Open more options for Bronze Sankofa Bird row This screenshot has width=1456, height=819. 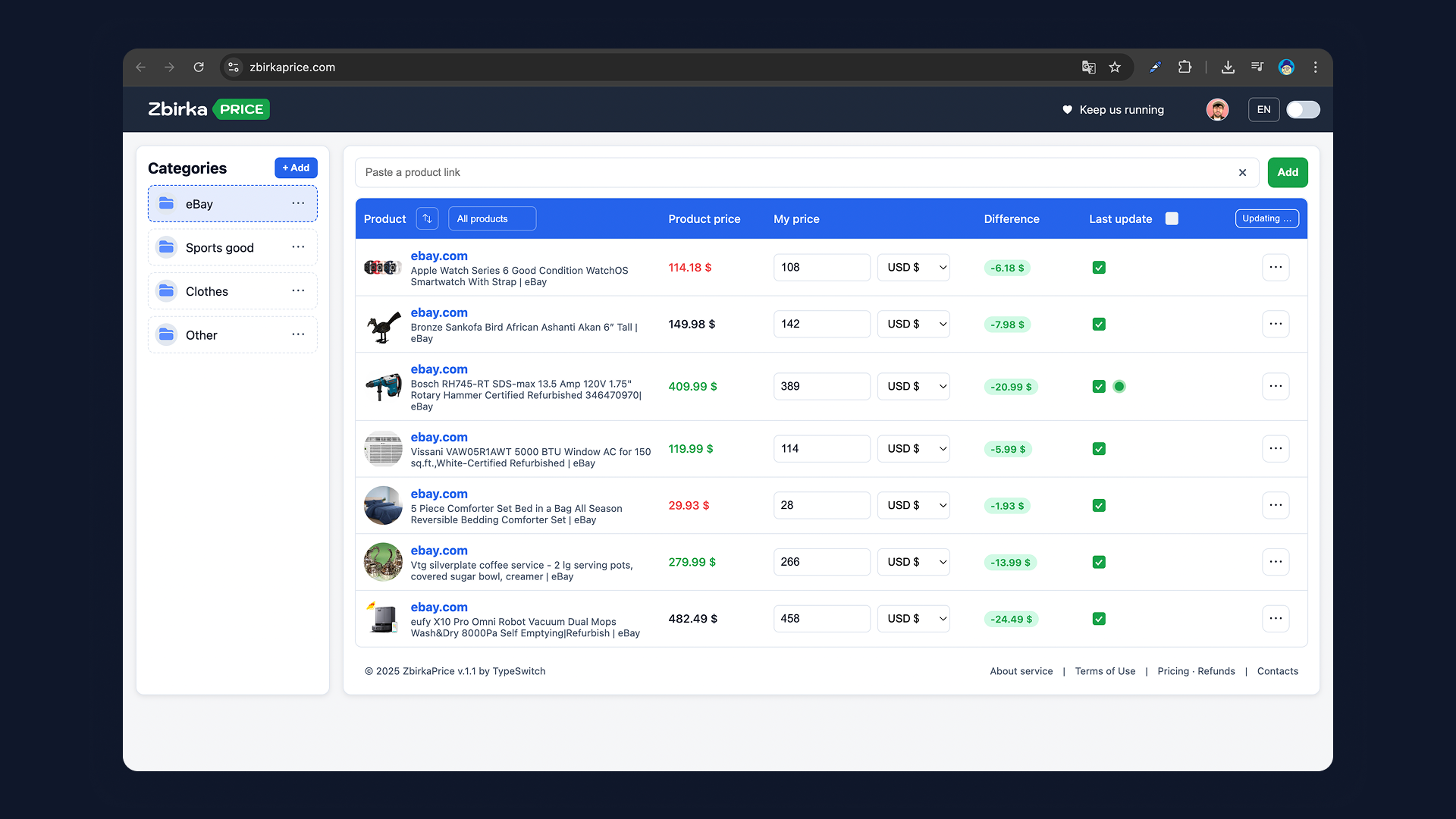[1276, 324]
